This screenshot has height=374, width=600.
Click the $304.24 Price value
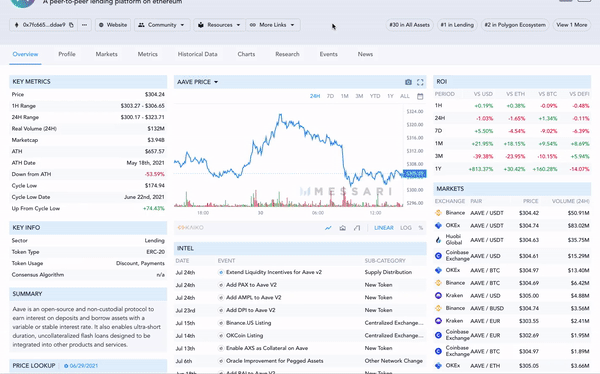pos(155,95)
